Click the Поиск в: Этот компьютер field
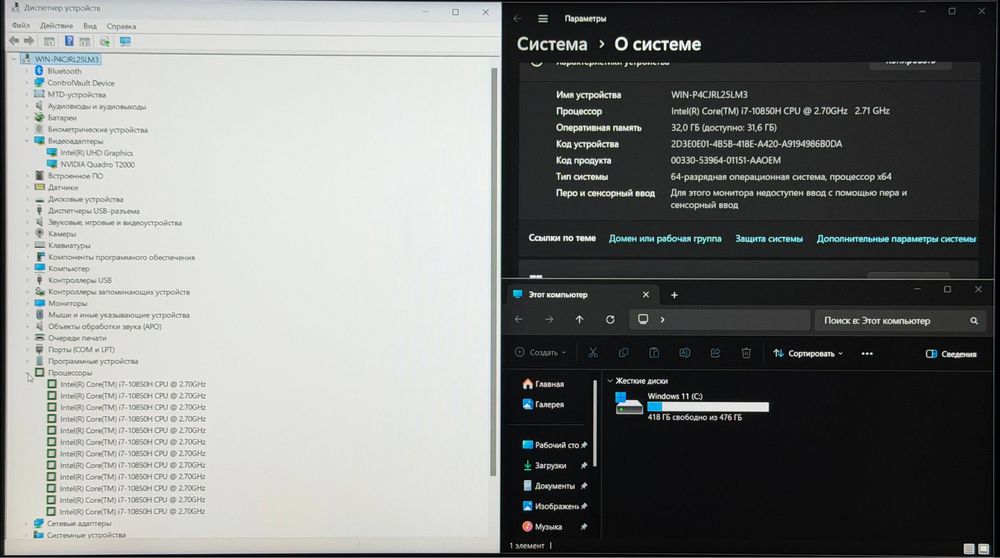The image size is (1000, 558). click(898, 321)
